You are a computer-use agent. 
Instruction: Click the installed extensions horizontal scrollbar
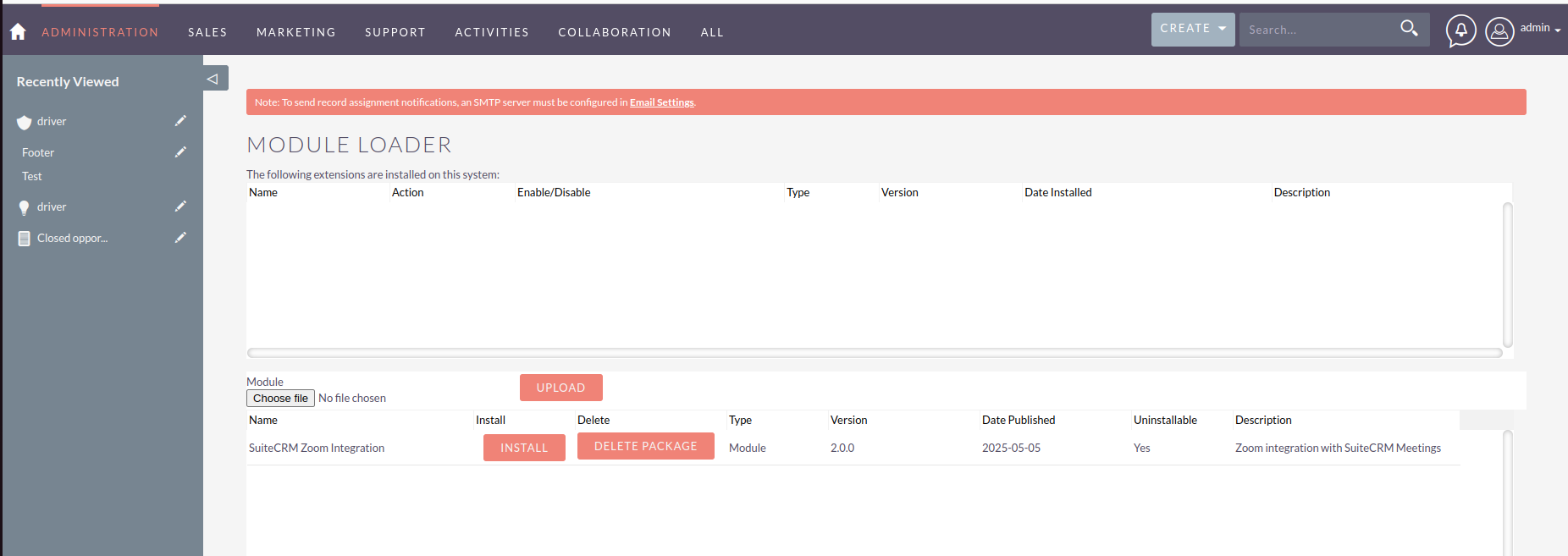pos(875,353)
